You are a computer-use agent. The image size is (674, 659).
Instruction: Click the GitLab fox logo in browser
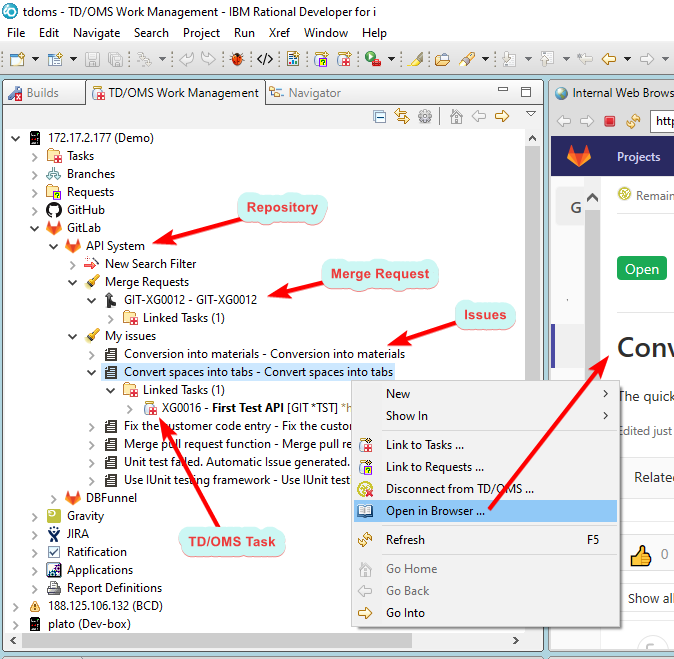[579, 157]
